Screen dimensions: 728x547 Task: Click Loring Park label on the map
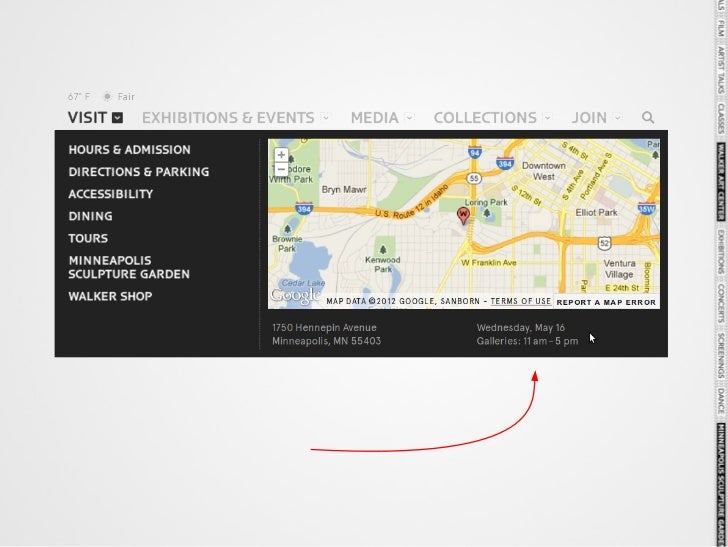coord(486,202)
